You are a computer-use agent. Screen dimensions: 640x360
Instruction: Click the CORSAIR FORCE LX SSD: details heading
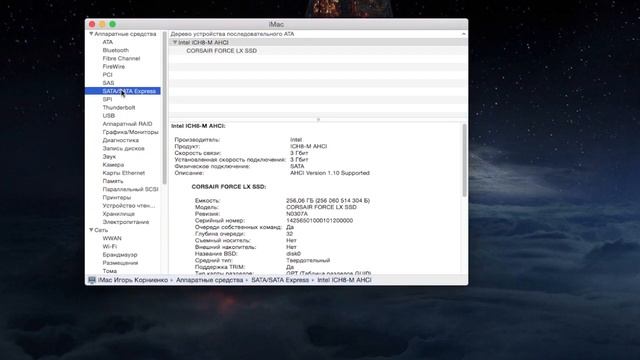point(229,187)
